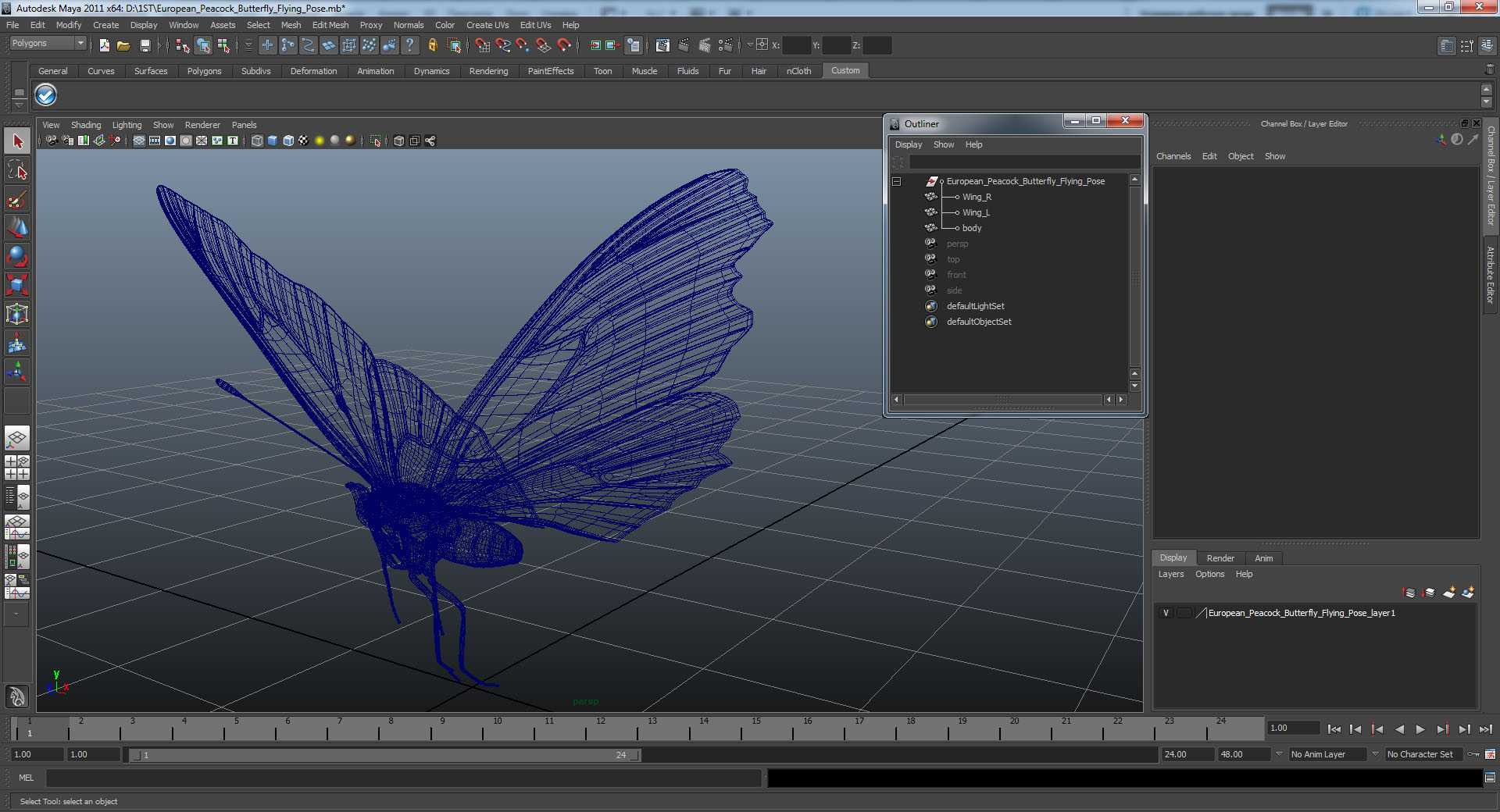Open Create UVs menu

487,25
